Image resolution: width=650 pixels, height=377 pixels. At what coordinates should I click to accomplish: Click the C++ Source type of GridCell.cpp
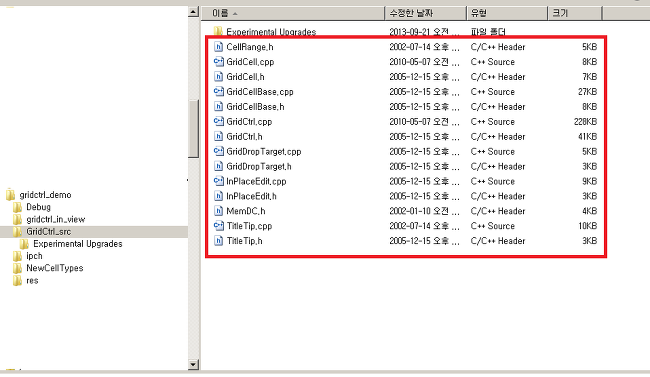click(492, 62)
